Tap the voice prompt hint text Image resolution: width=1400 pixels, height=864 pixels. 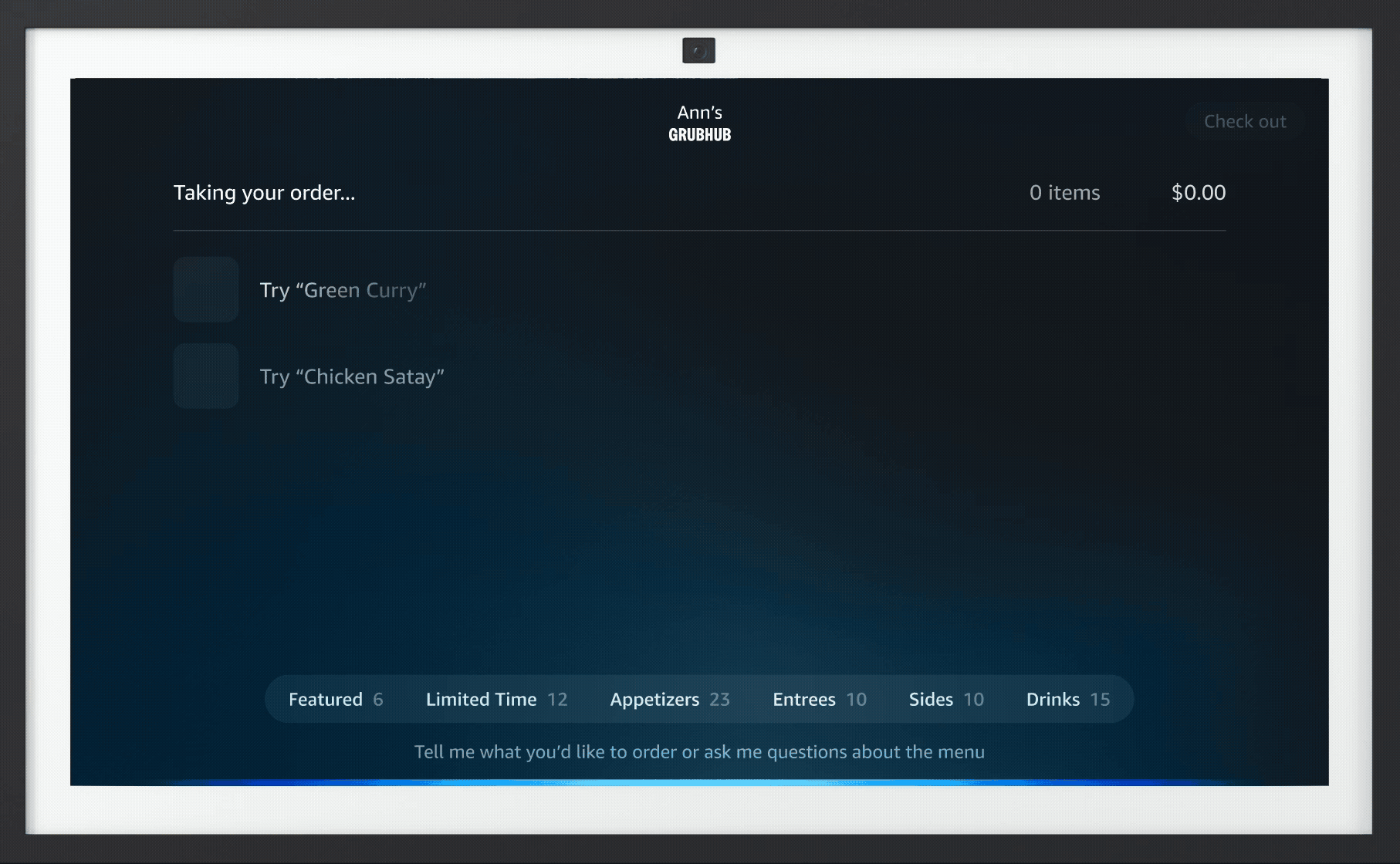pyautogui.click(x=699, y=751)
